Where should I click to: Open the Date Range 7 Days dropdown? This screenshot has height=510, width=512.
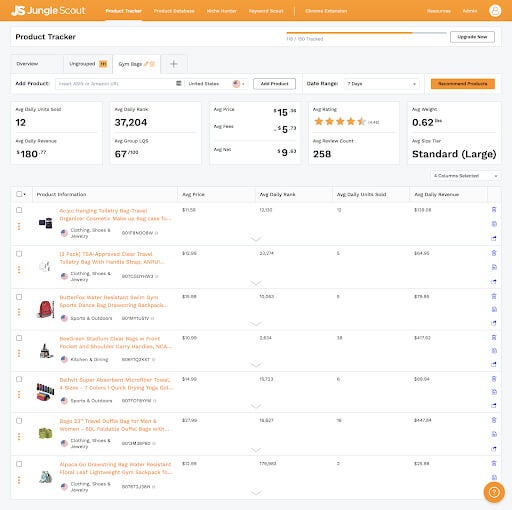point(382,84)
